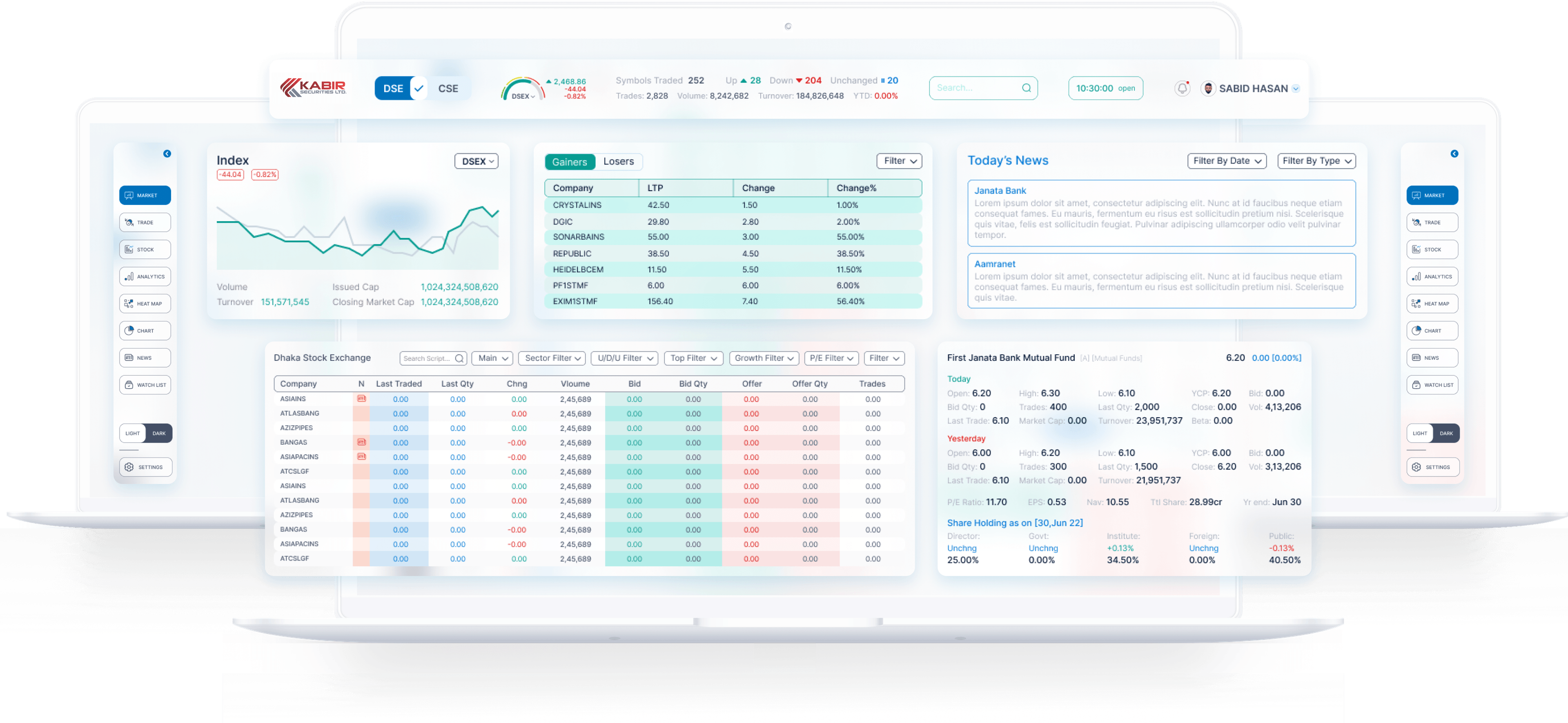1568x723 pixels.
Task: Open the Filter dropdown beside Gainers and Losers
Action: 899,161
